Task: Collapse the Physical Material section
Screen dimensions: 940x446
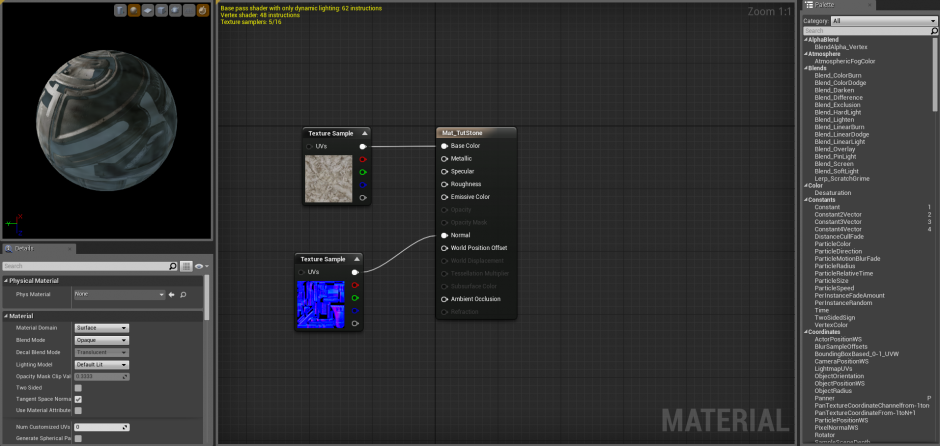Action: (x=6, y=281)
